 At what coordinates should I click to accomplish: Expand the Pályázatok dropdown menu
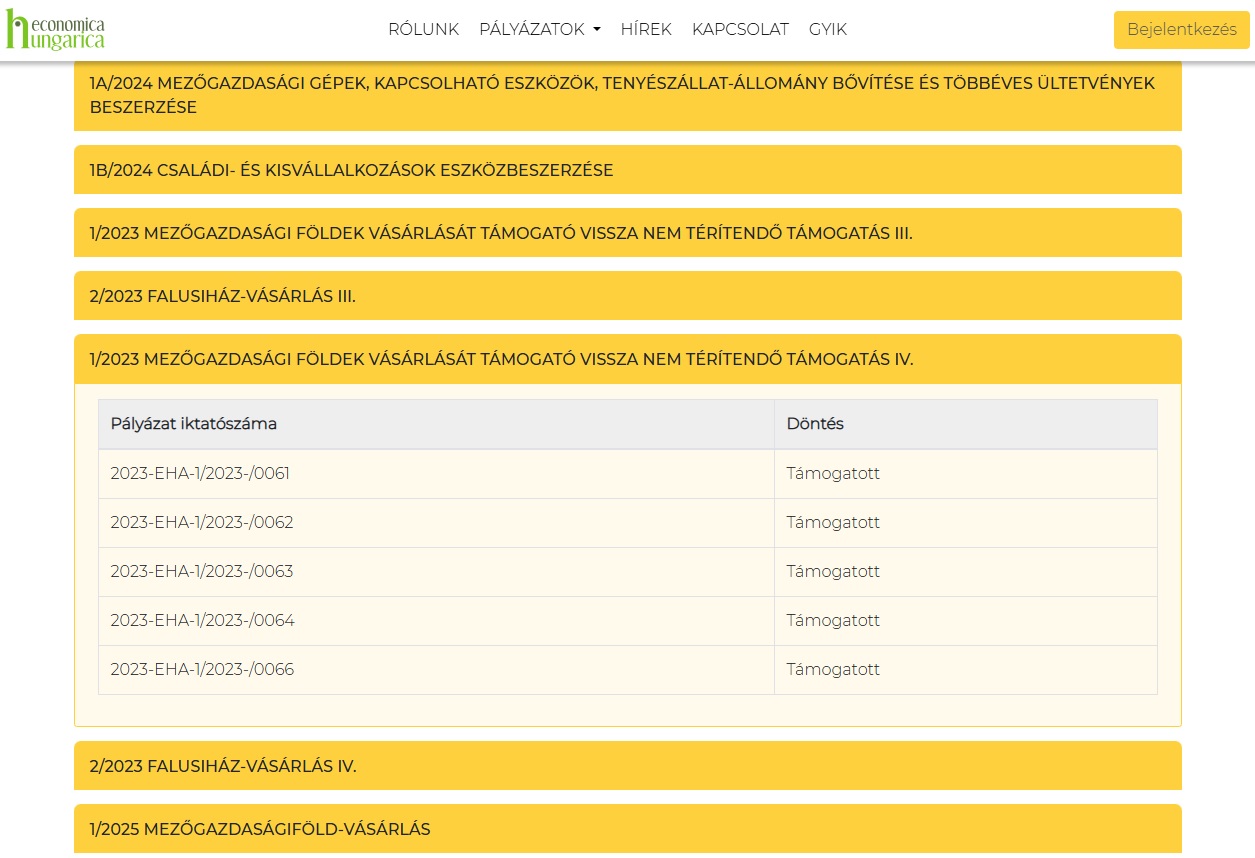pyautogui.click(x=539, y=30)
